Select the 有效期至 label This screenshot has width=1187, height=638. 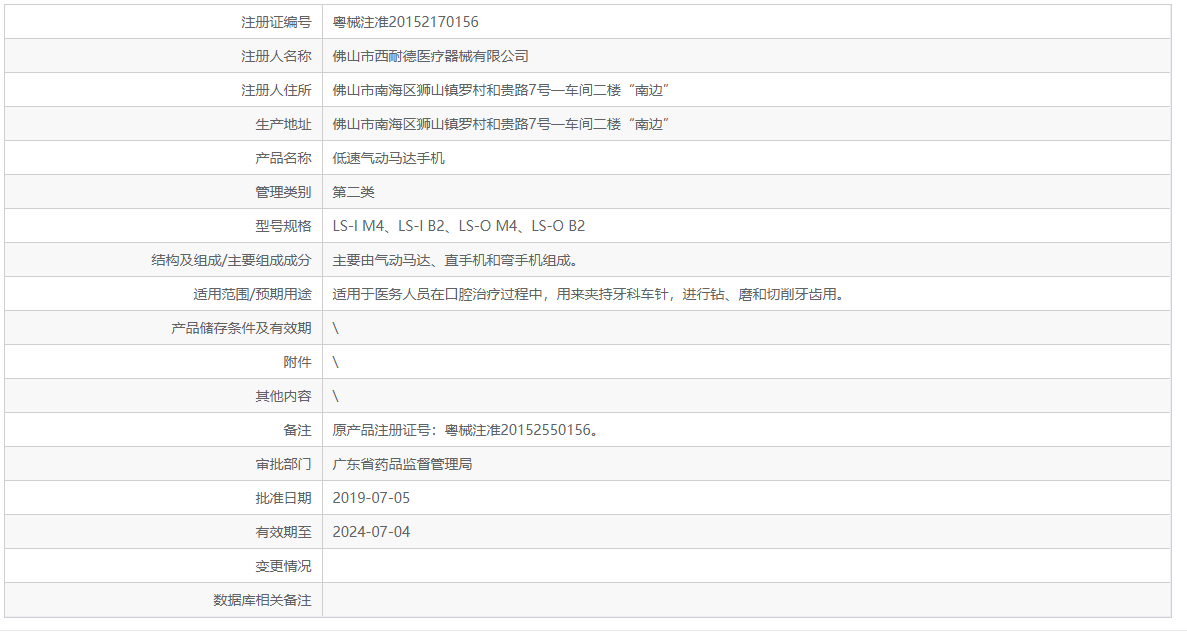coord(283,532)
